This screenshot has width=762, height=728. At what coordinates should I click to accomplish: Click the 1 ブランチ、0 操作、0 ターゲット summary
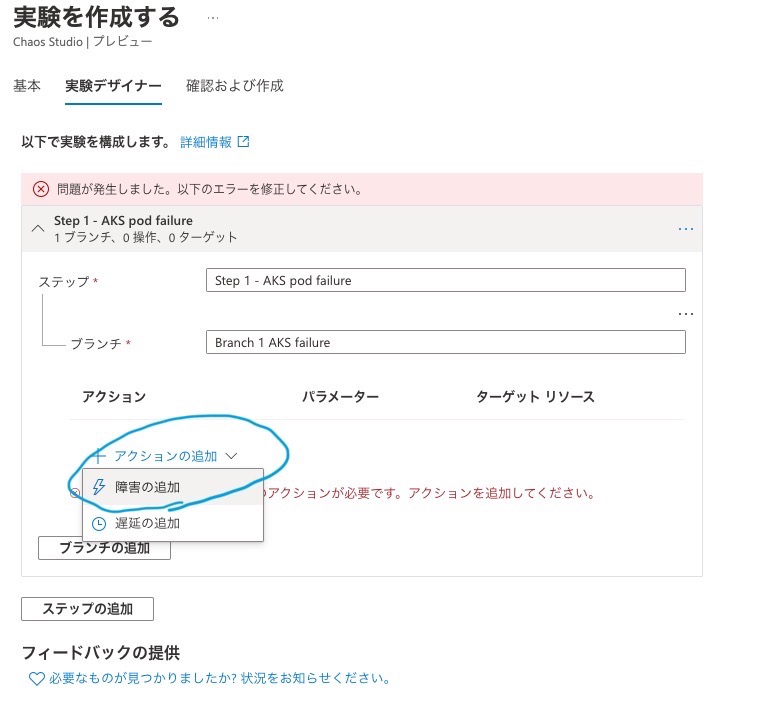tap(146, 237)
